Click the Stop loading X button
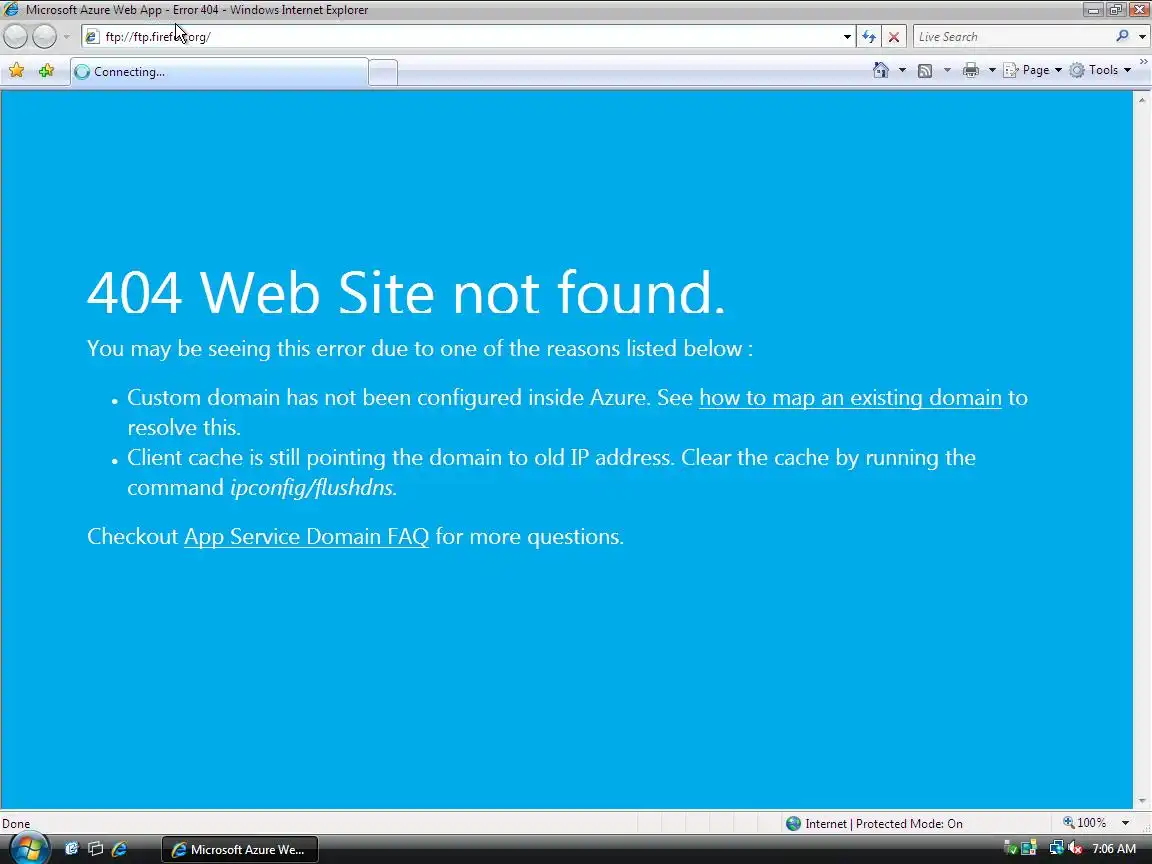Screen dimensions: 1152x864 (x=893, y=36)
